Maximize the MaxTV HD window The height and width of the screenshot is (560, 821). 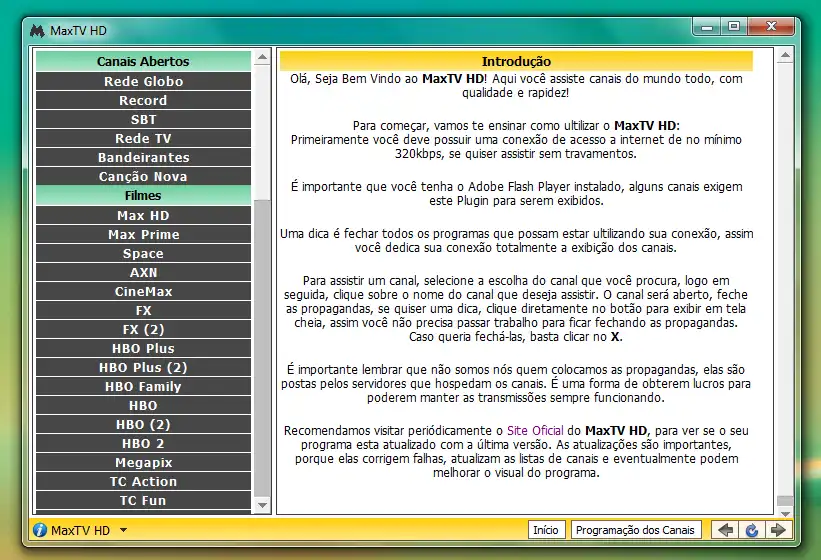point(734,27)
